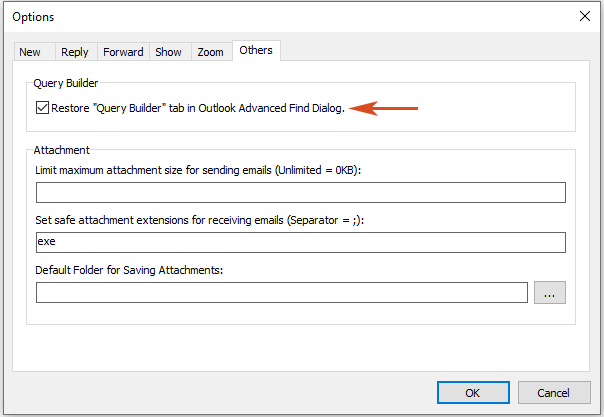This screenshot has height=417, width=604.
Task: Uncheck the Restore Query Builder checkbox
Action: click(42, 108)
